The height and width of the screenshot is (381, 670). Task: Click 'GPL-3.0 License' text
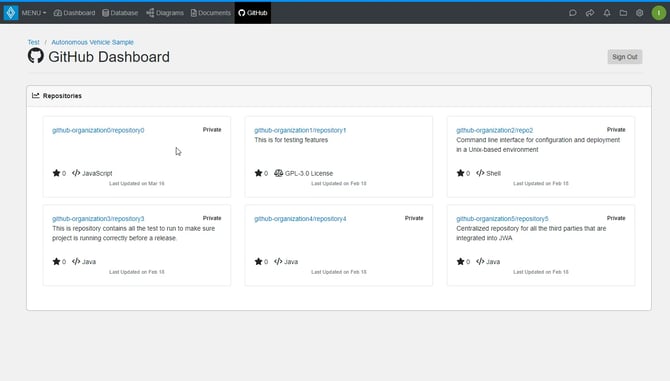309,173
